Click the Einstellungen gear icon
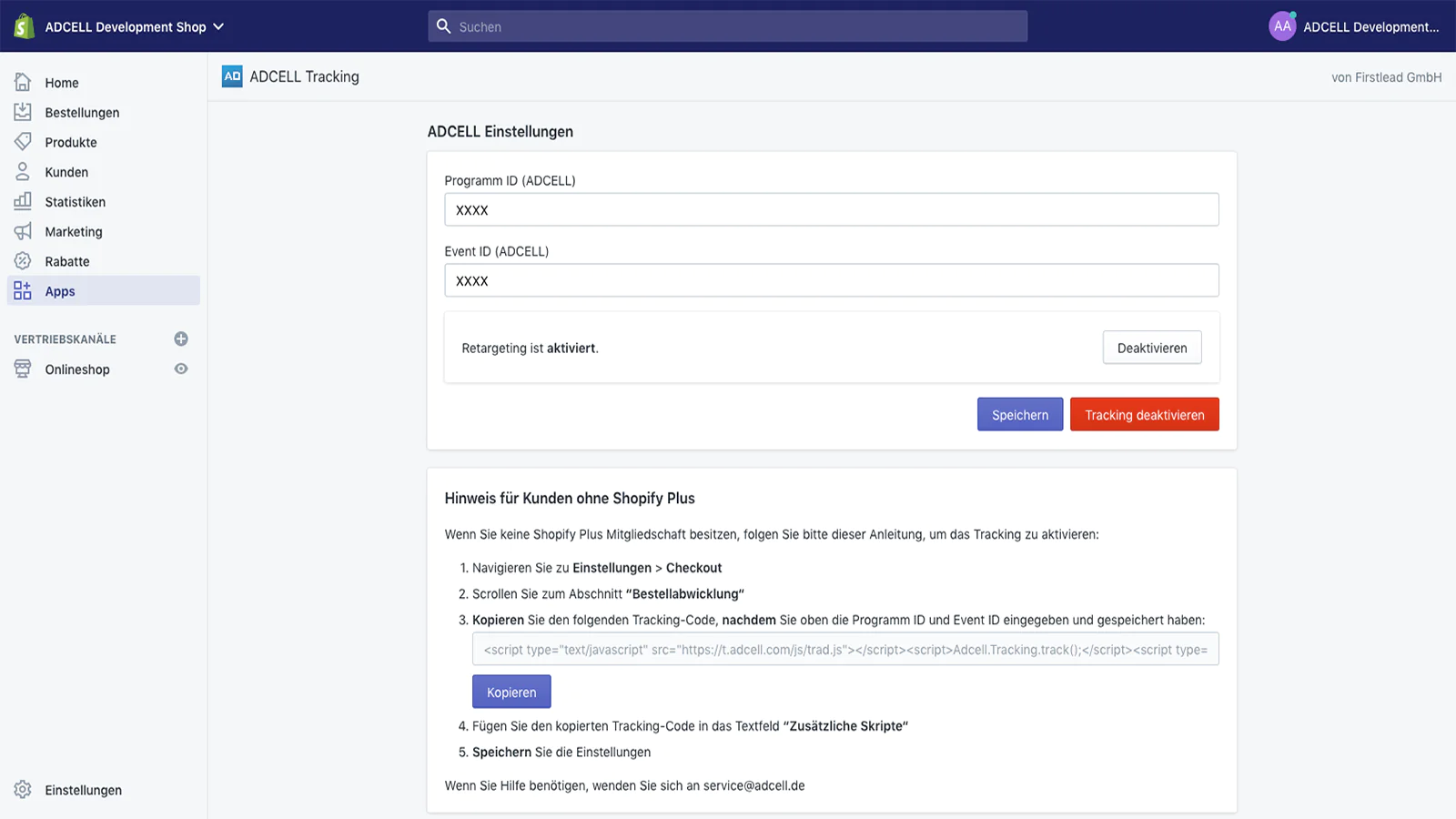Viewport: 1456px width, 819px height. [23, 789]
